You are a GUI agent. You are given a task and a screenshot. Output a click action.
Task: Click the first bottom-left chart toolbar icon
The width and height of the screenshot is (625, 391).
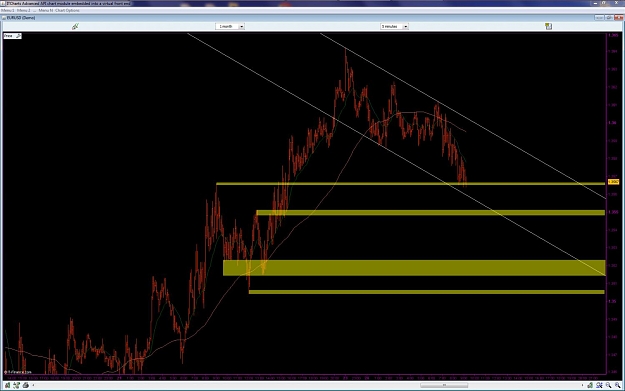pyautogui.click(x=8, y=385)
